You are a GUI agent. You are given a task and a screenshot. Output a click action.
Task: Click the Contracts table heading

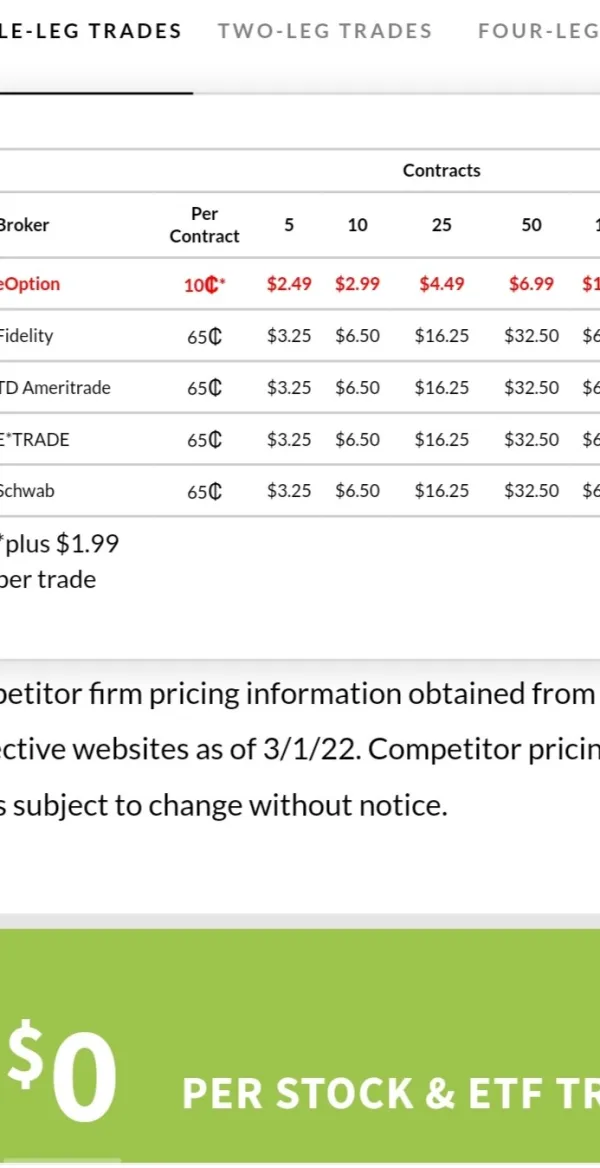pos(441,170)
